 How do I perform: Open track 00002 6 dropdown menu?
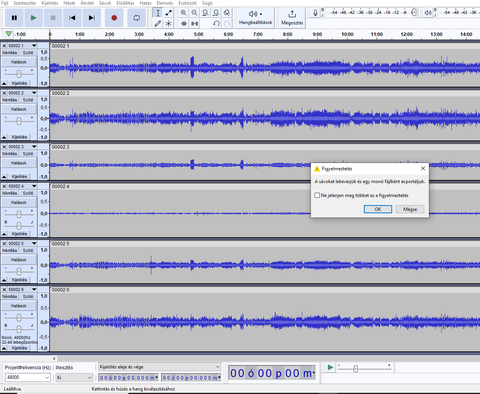tap(34, 289)
